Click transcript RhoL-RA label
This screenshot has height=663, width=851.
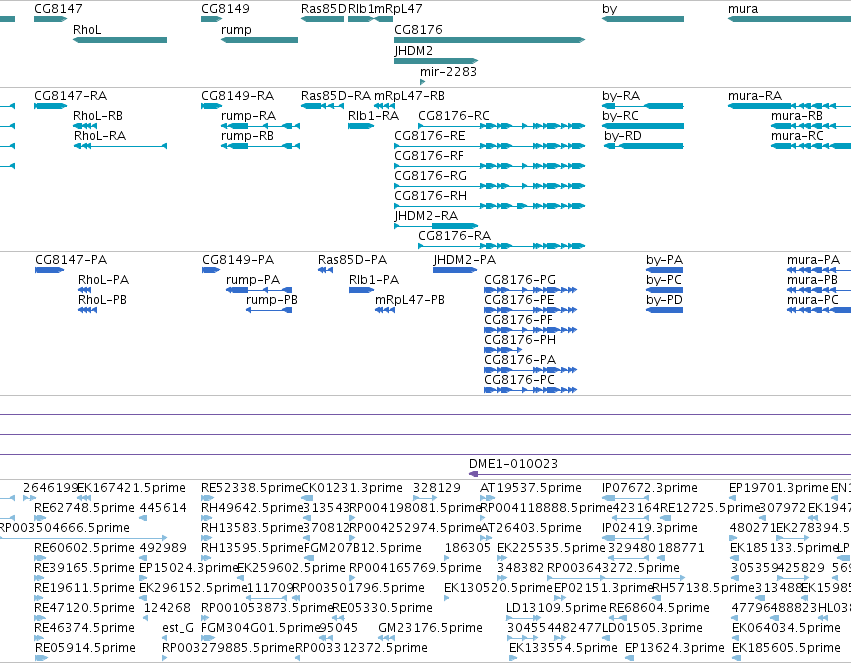pyautogui.click(x=100, y=136)
